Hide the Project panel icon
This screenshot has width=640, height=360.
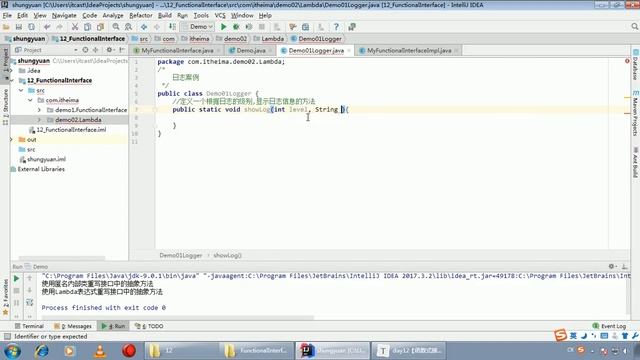(122, 50)
